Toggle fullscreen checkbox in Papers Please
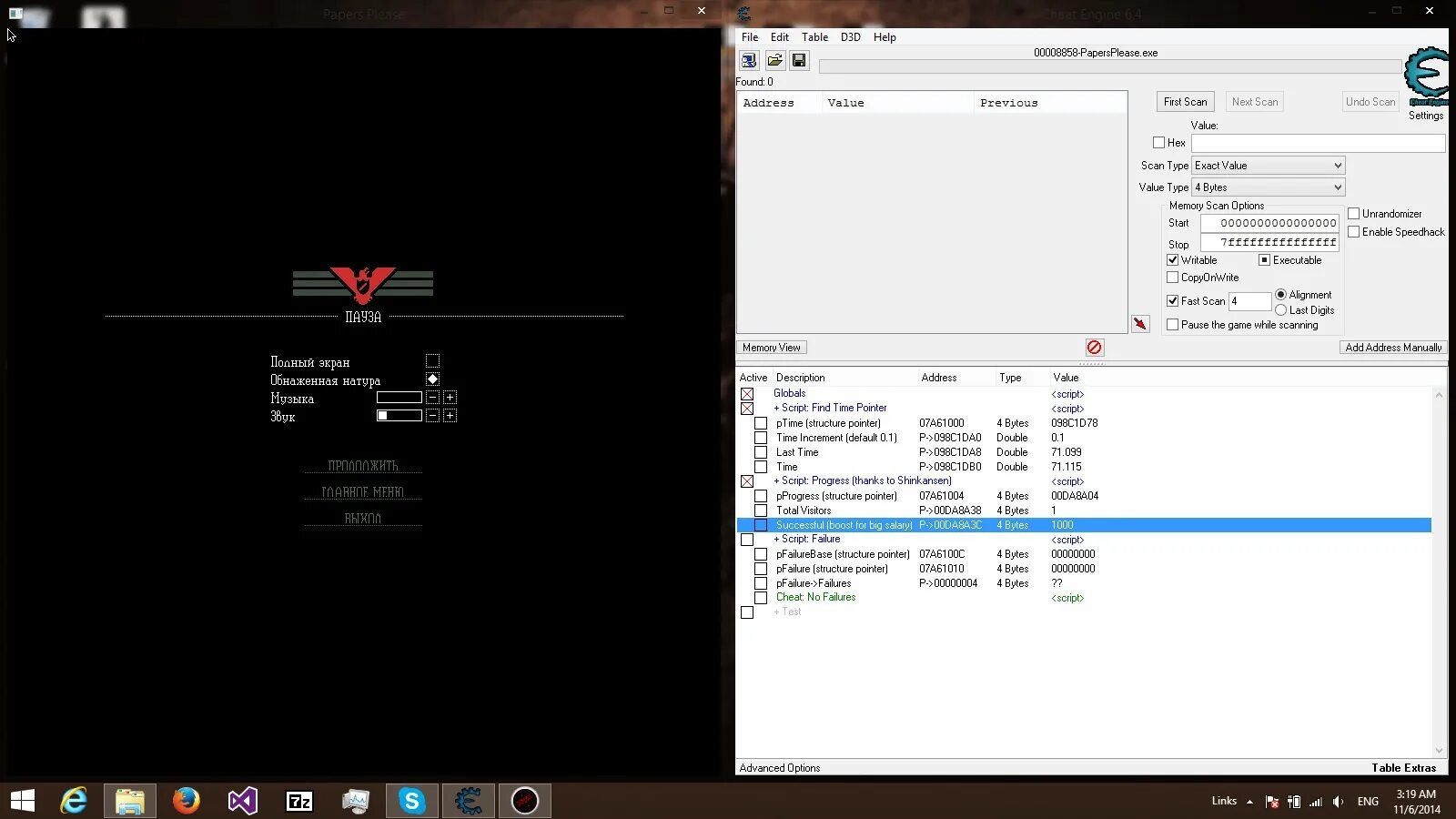Image resolution: width=1456 pixels, height=819 pixels. (x=432, y=361)
